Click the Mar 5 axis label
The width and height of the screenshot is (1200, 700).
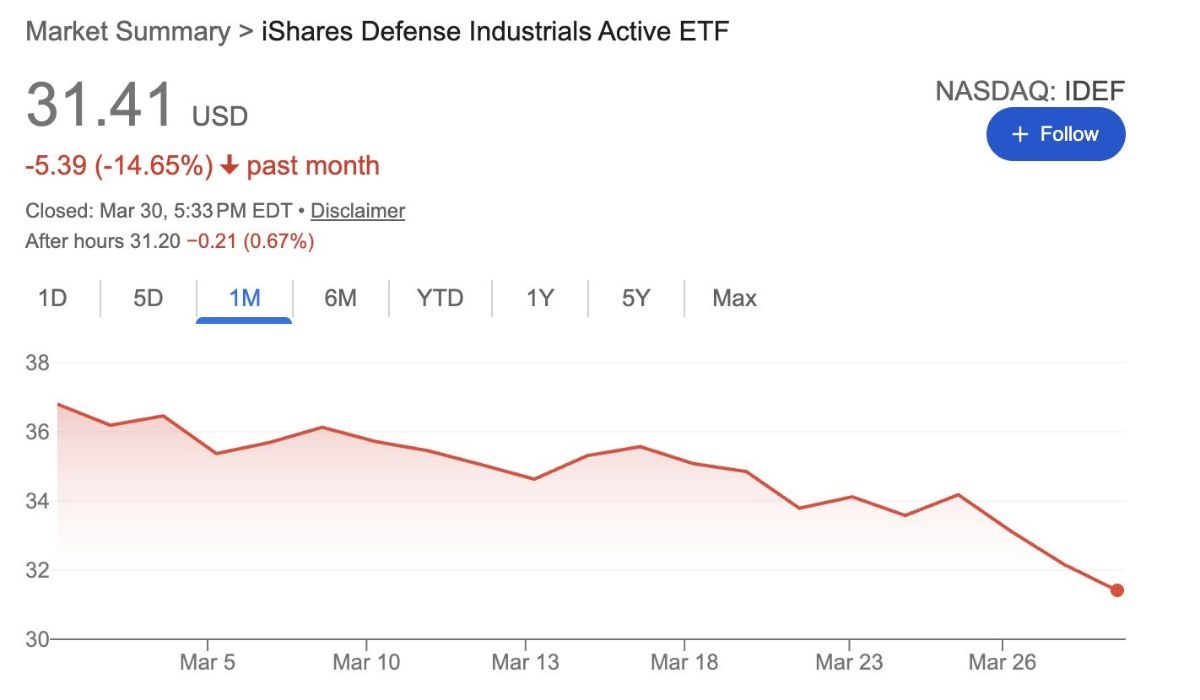click(208, 662)
